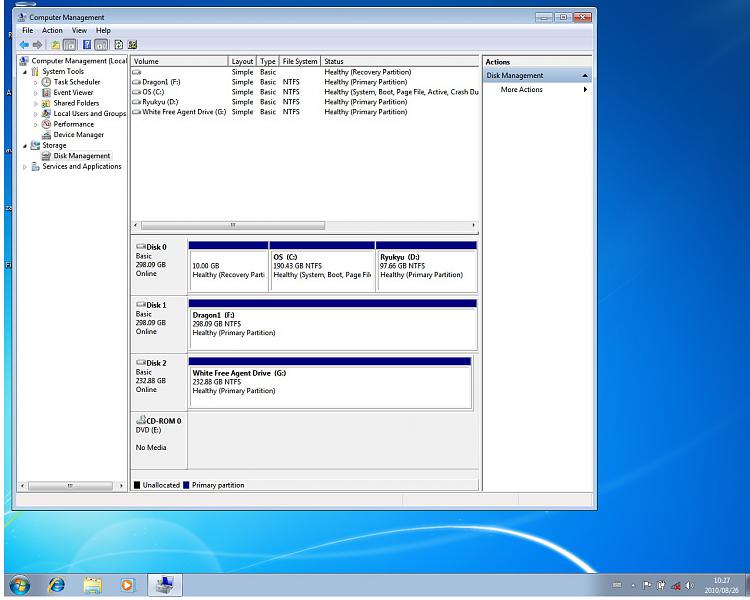Click volume list horizontal scrollbar thumb
Viewport: 750px width, 600px height.
[x=233, y=225]
